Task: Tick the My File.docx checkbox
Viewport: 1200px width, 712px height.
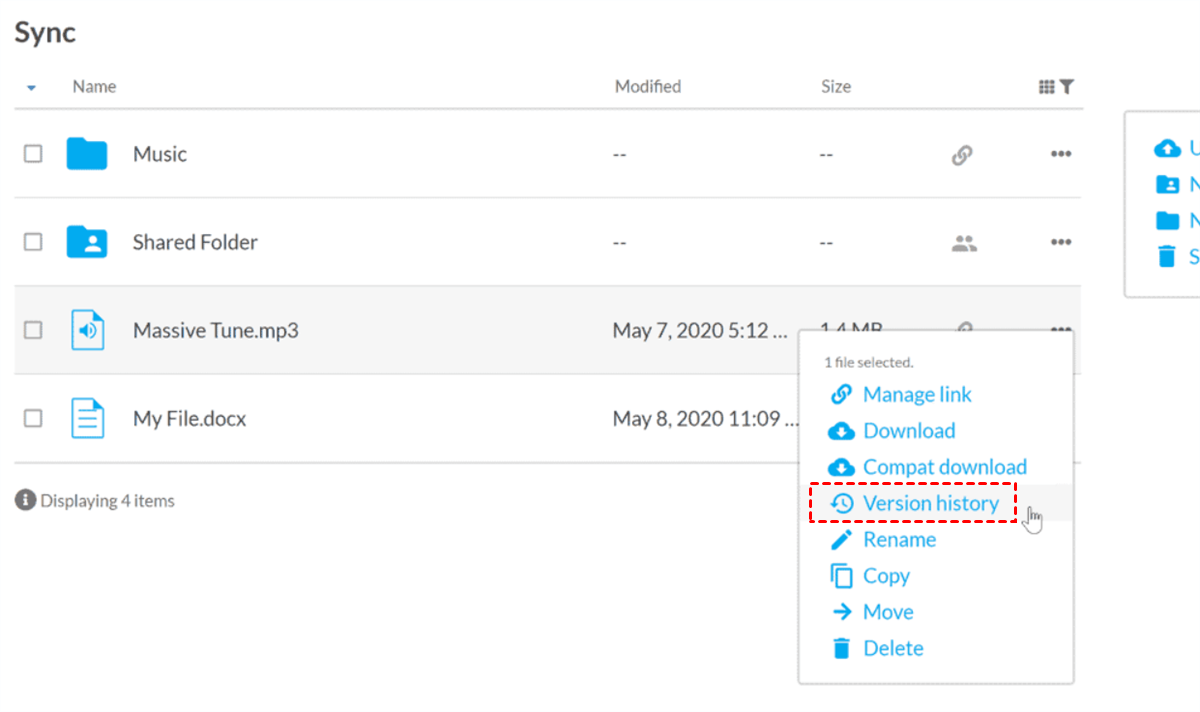Action: [x=33, y=418]
